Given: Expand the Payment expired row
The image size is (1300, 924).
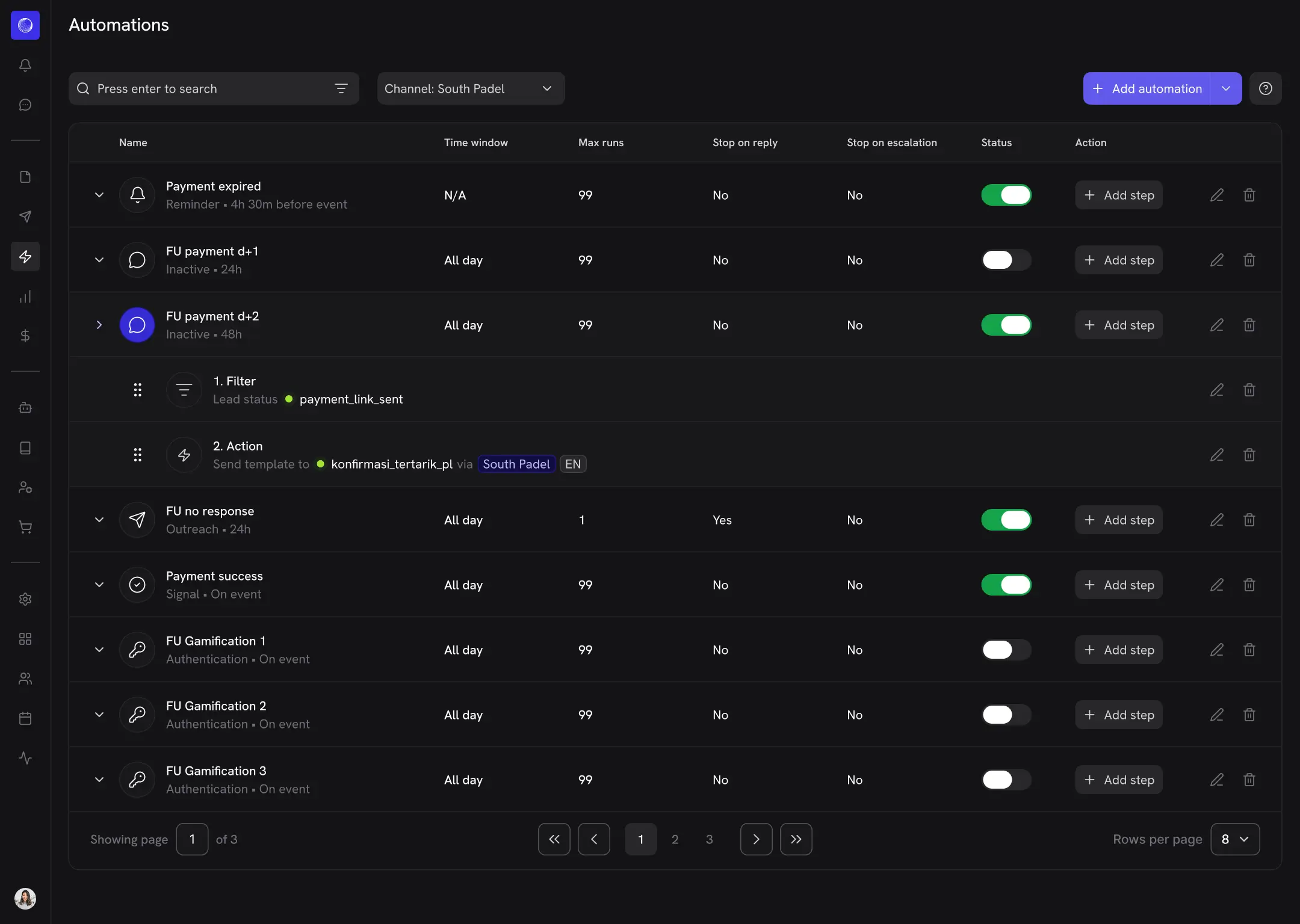Looking at the screenshot, I should tap(99, 195).
